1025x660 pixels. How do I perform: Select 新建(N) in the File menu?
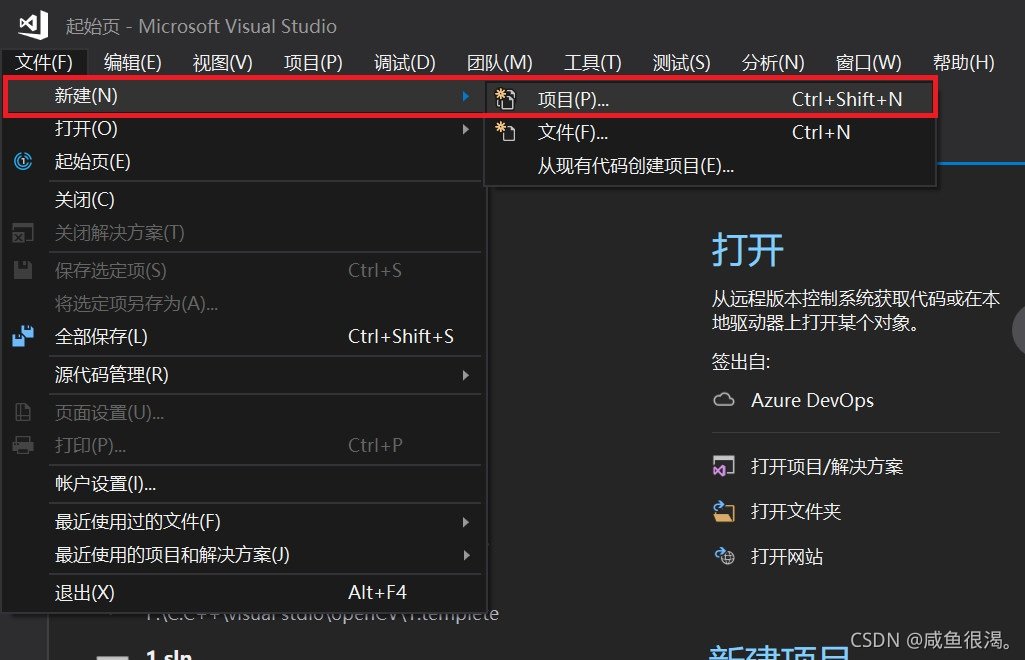(244, 96)
